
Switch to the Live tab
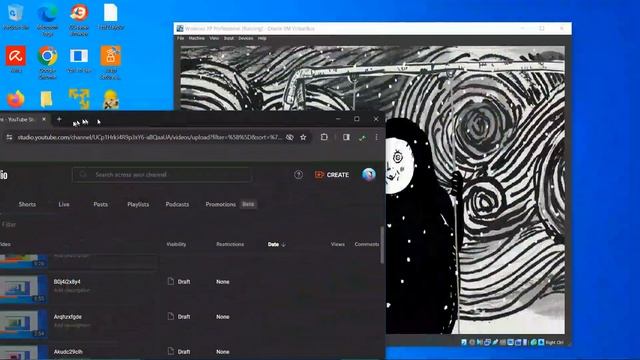[x=64, y=204]
